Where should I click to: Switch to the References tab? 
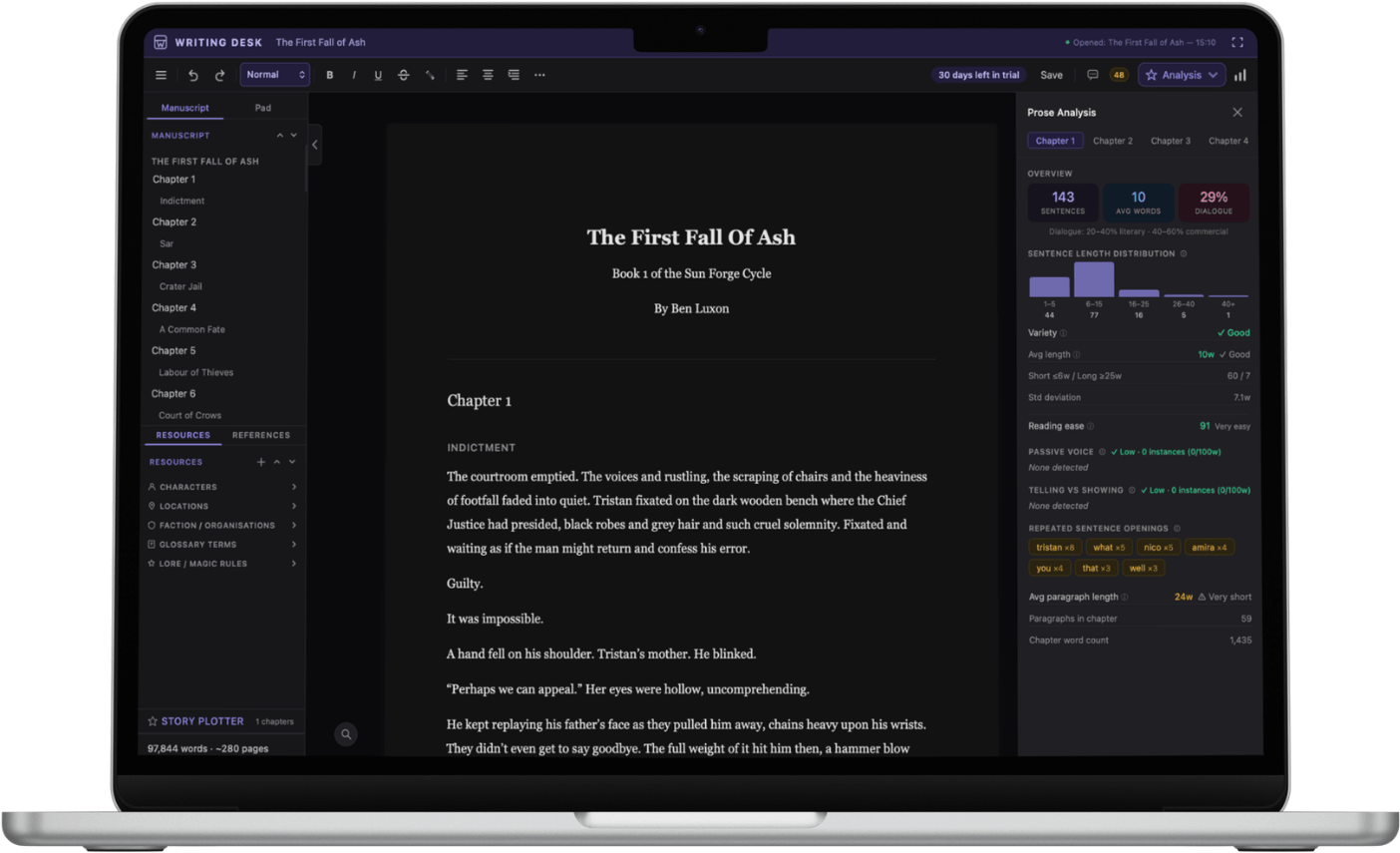261,435
